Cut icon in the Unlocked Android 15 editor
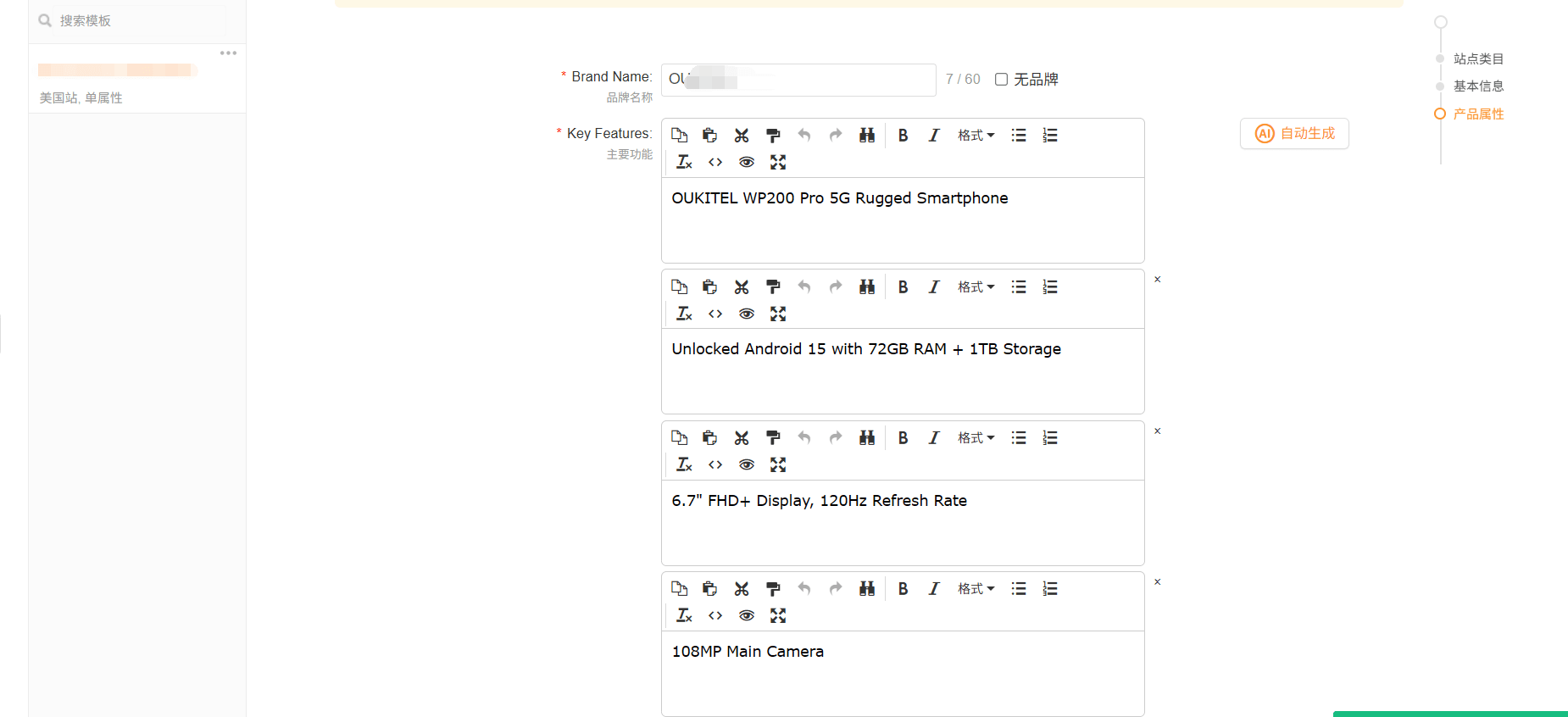This screenshot has width=1568, height=717. (742, 287)
